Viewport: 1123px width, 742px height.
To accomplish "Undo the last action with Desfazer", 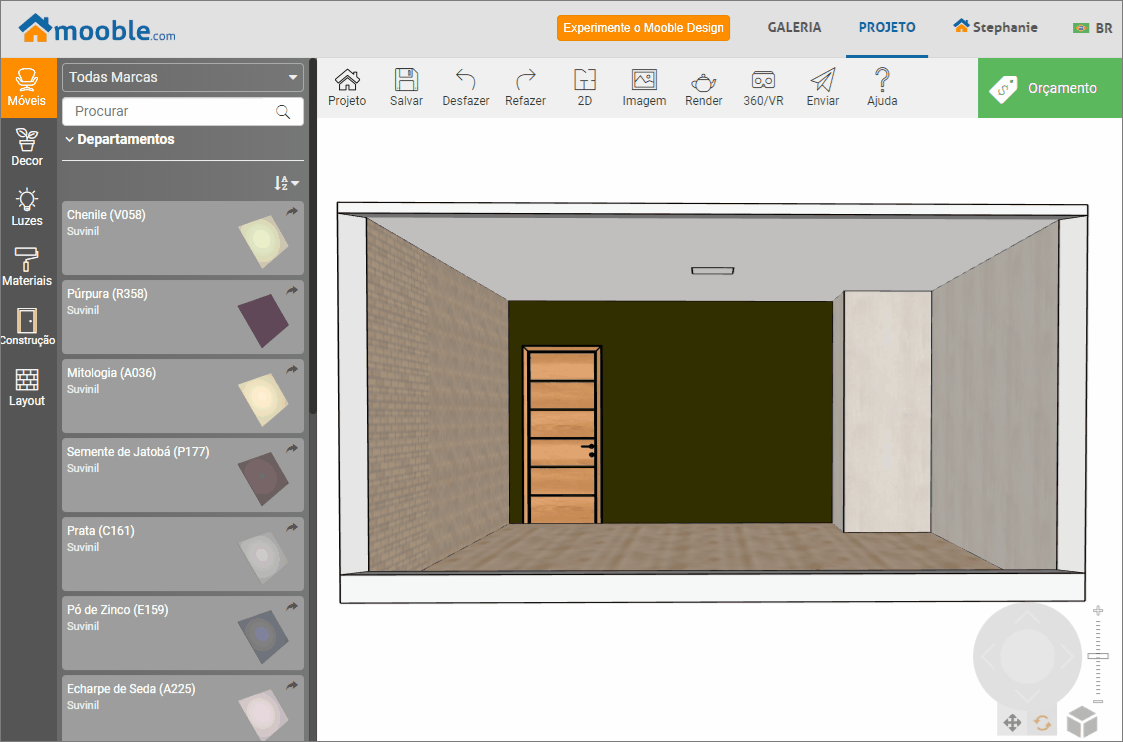I will [x=466, y=88].
